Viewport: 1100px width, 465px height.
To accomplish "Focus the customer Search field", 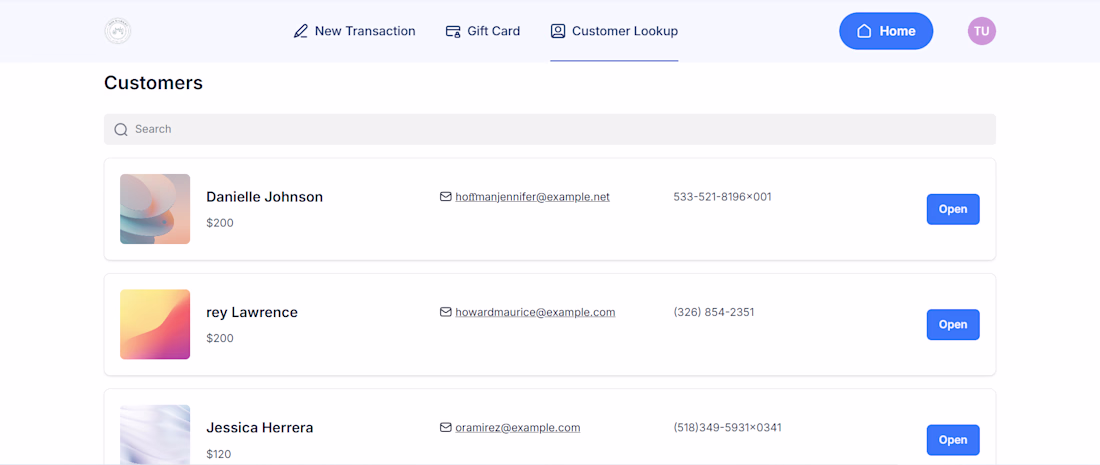I will pyautogui.click(x=550, y=129).
